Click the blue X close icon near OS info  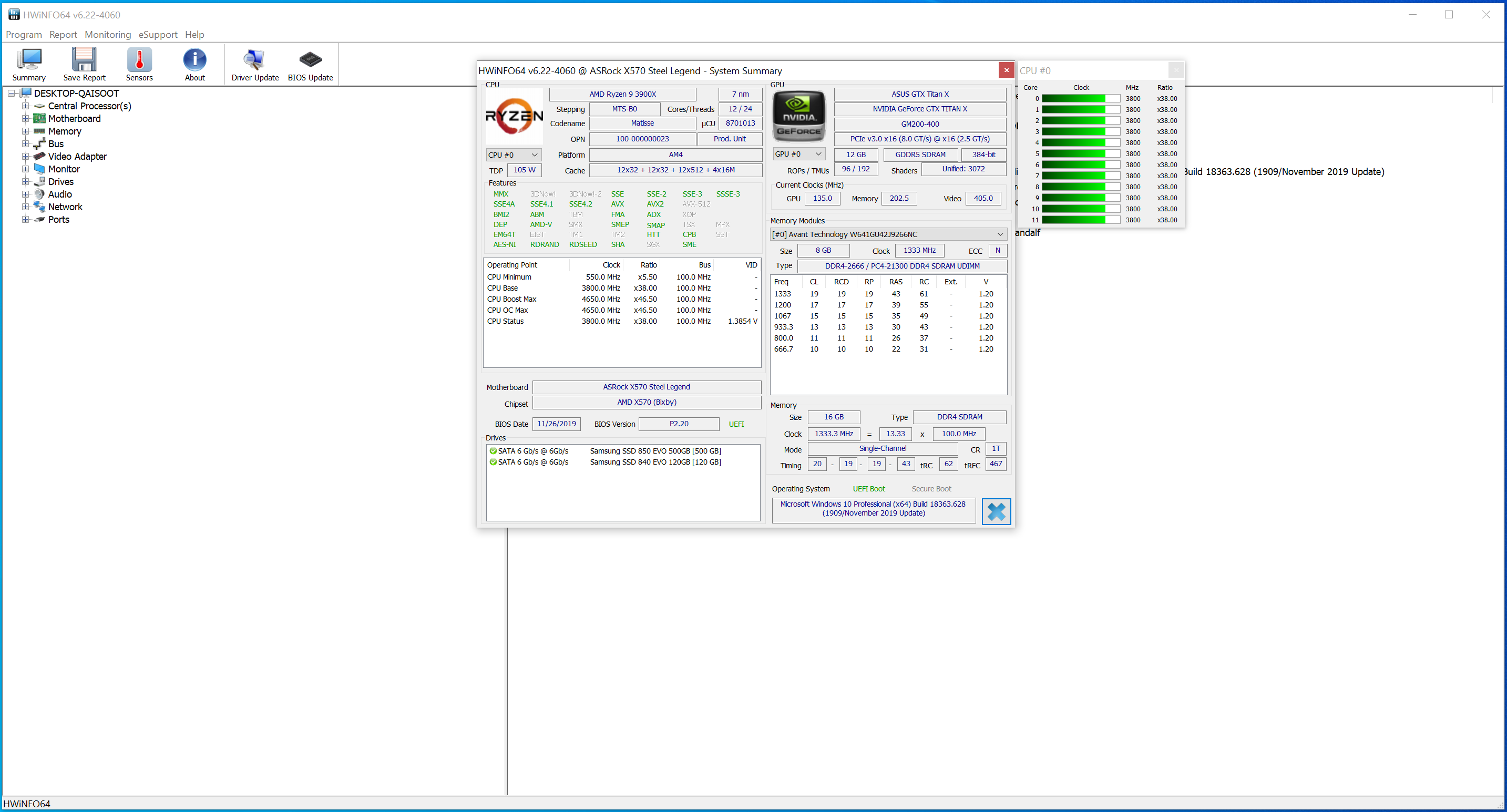click(996, 512)
